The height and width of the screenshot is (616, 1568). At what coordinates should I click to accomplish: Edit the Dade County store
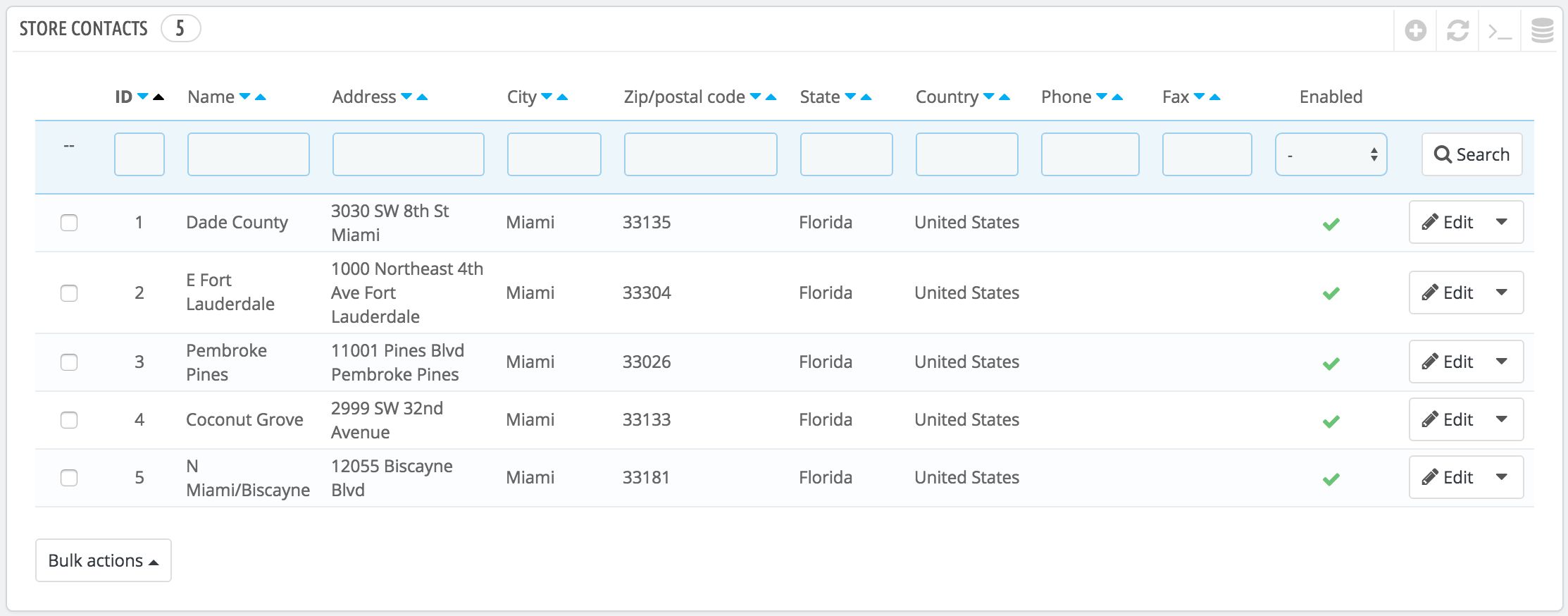1448,223
